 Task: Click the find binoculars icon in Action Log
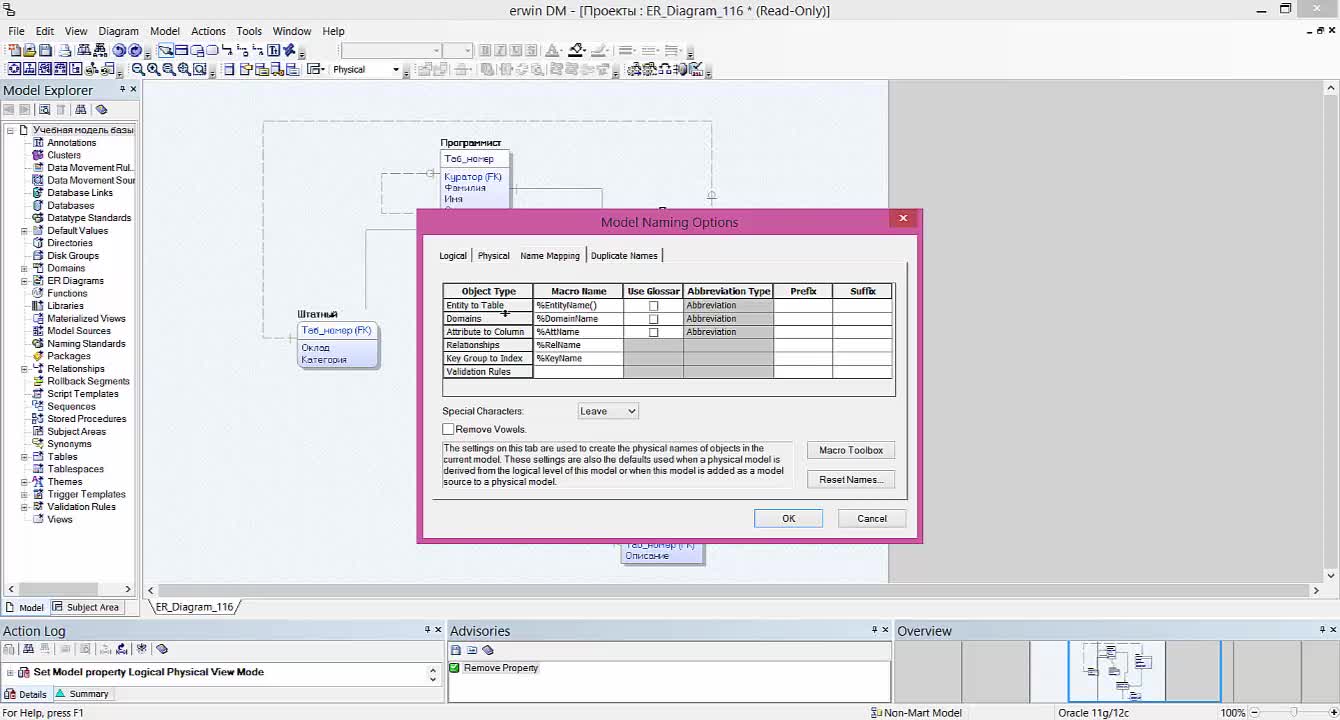(26, 649)
